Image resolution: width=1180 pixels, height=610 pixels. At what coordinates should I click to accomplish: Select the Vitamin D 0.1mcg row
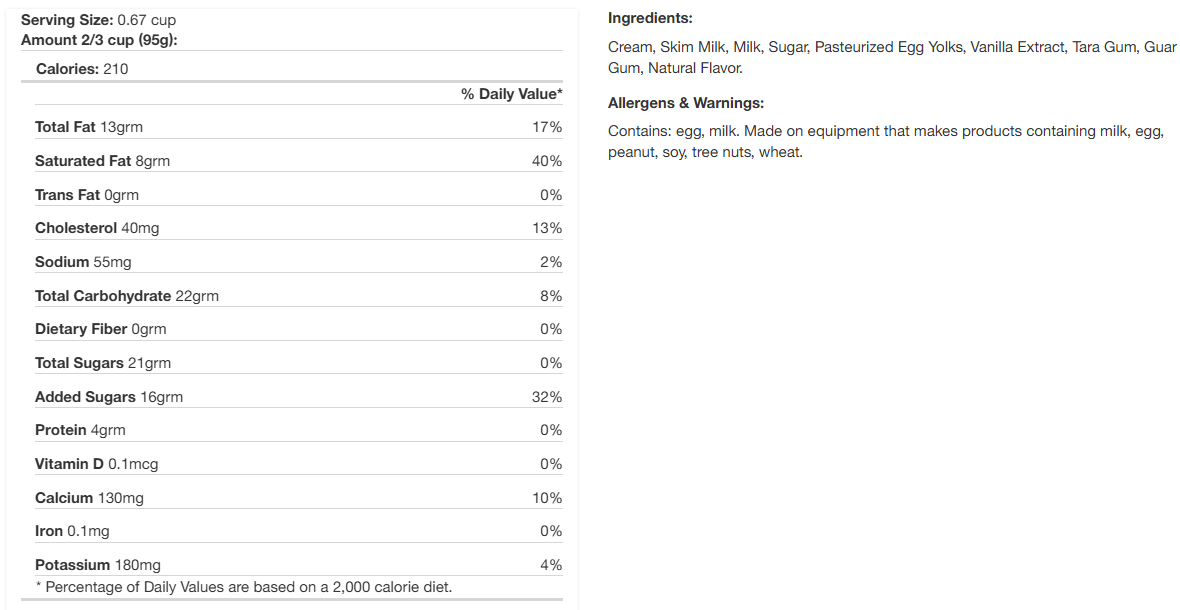pyautogui.click(x=97, y=464)
